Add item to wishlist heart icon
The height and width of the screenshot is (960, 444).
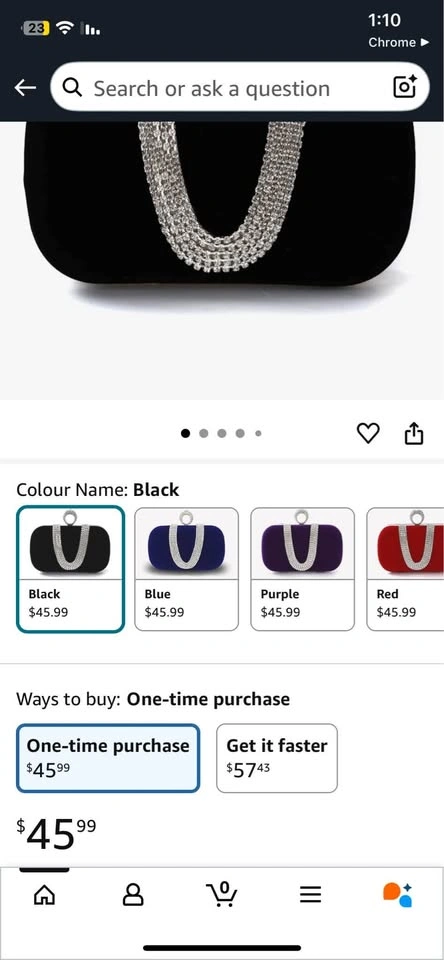(368, 433)
